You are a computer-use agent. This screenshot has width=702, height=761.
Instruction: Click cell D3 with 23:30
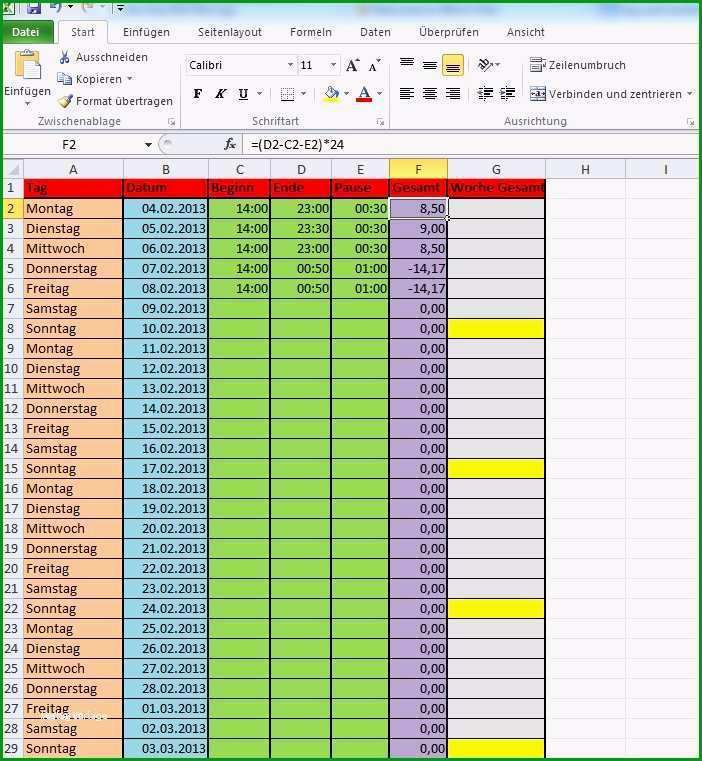tap(301, 229)
